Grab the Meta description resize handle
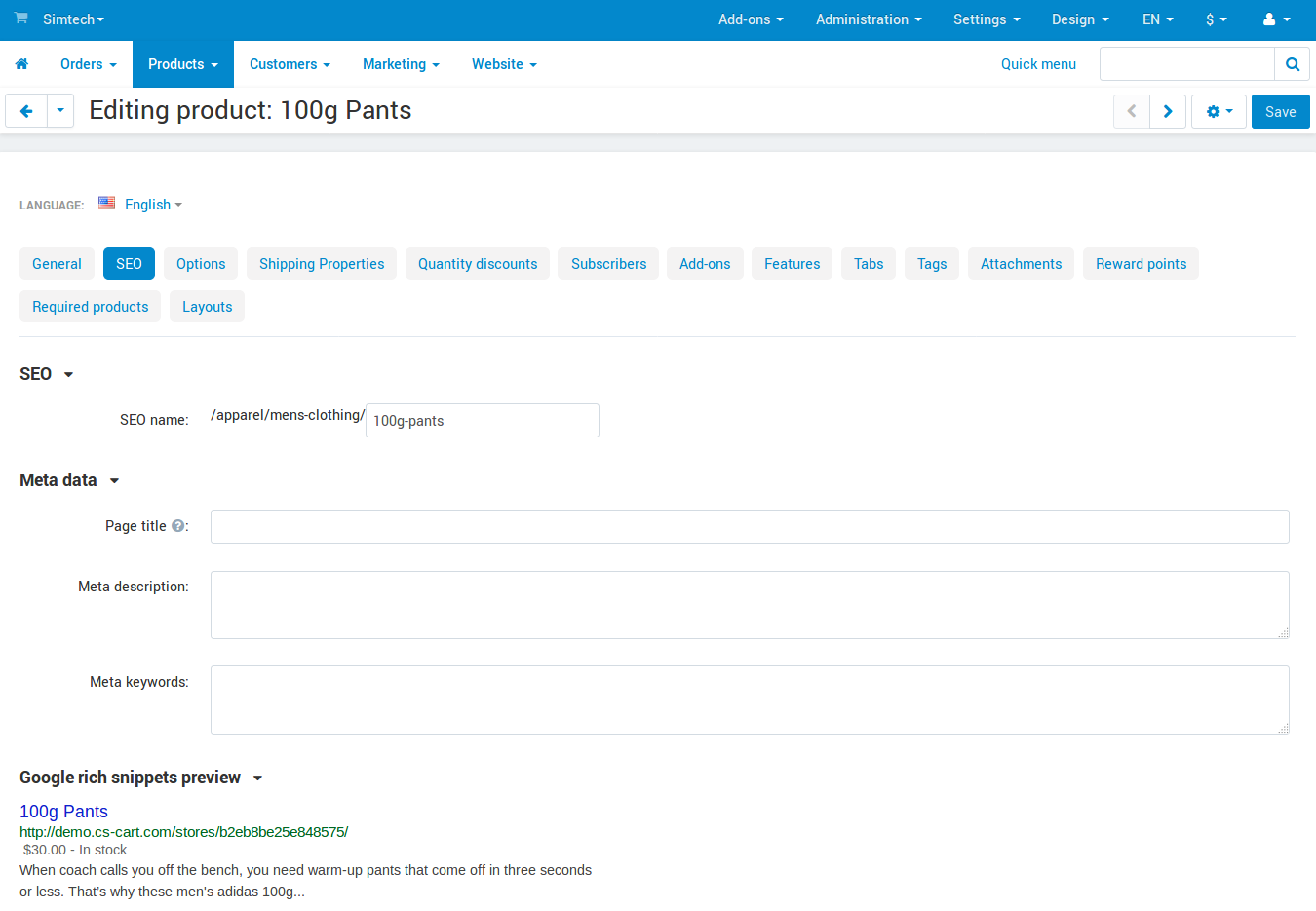This screenshot has width=1316, height=911. click(x=1284, y=633)
